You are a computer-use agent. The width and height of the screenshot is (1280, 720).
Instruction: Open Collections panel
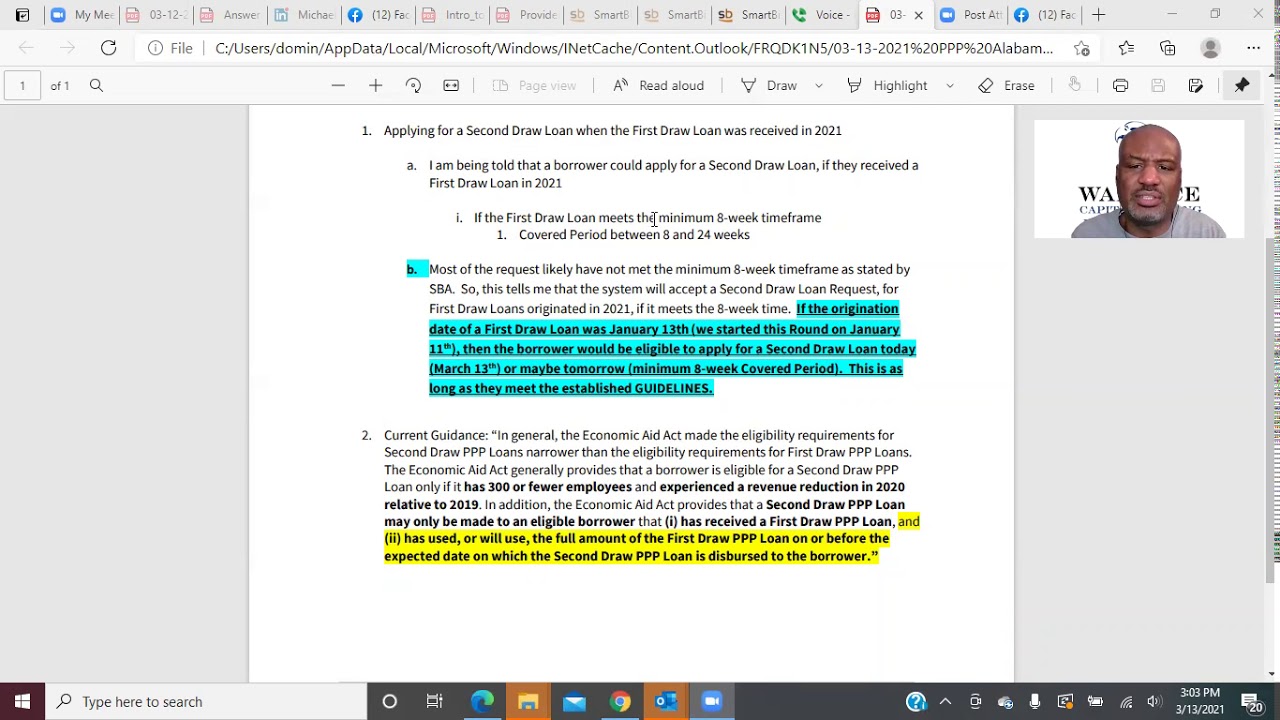pyautogui.click(x=1168, y=48)
